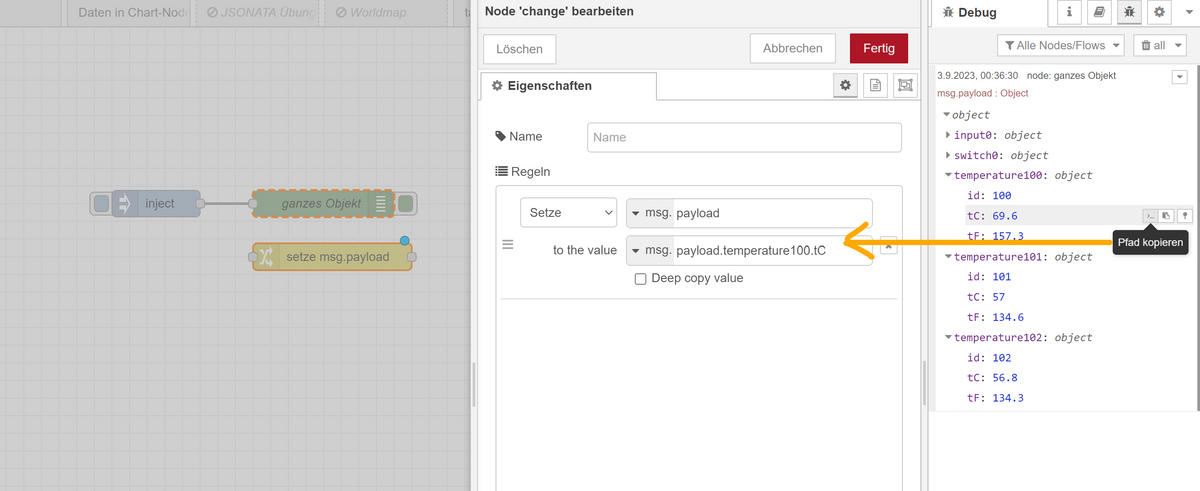Image resolution: width=1200 pixels, height=491 pixels.
Task: Click the Abbrechen button
Action: coord(792,48)
